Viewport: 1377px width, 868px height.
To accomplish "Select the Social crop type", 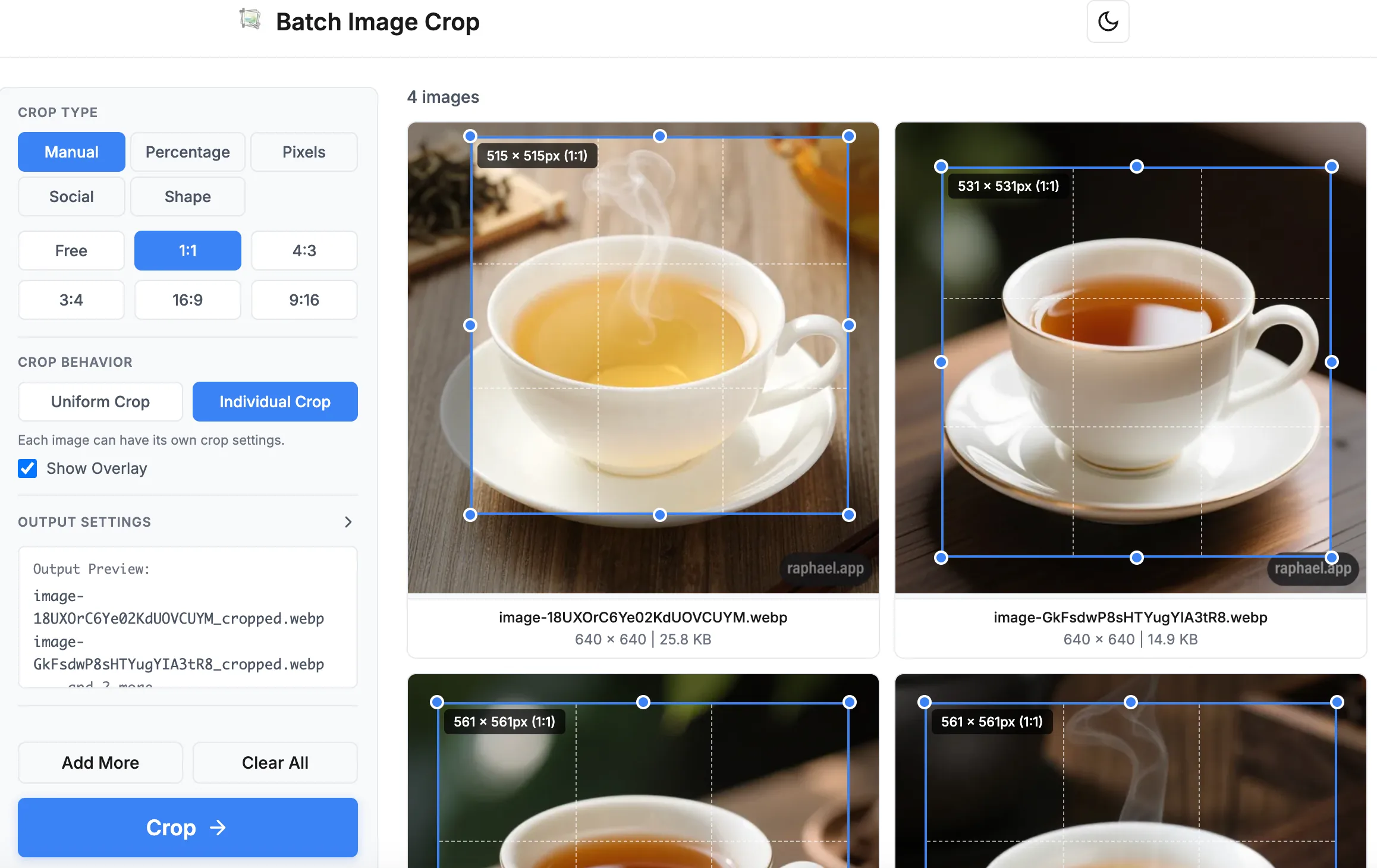I will [x=71, y=196].
